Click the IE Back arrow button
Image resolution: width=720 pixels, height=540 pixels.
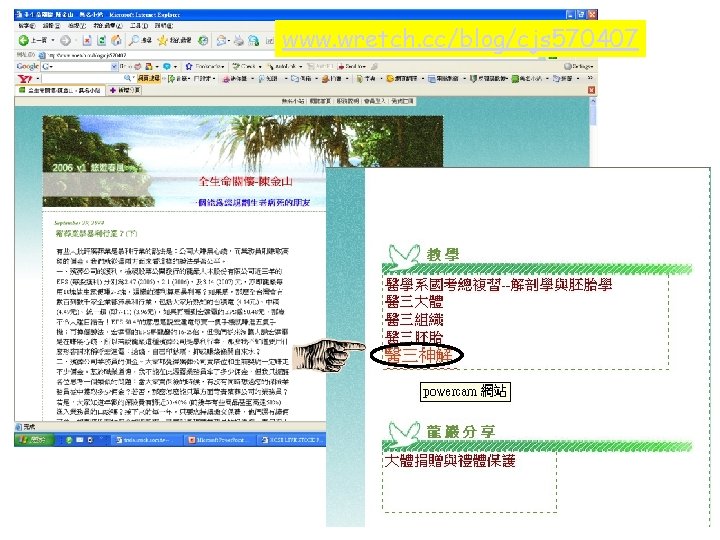(x=23, y=40)
